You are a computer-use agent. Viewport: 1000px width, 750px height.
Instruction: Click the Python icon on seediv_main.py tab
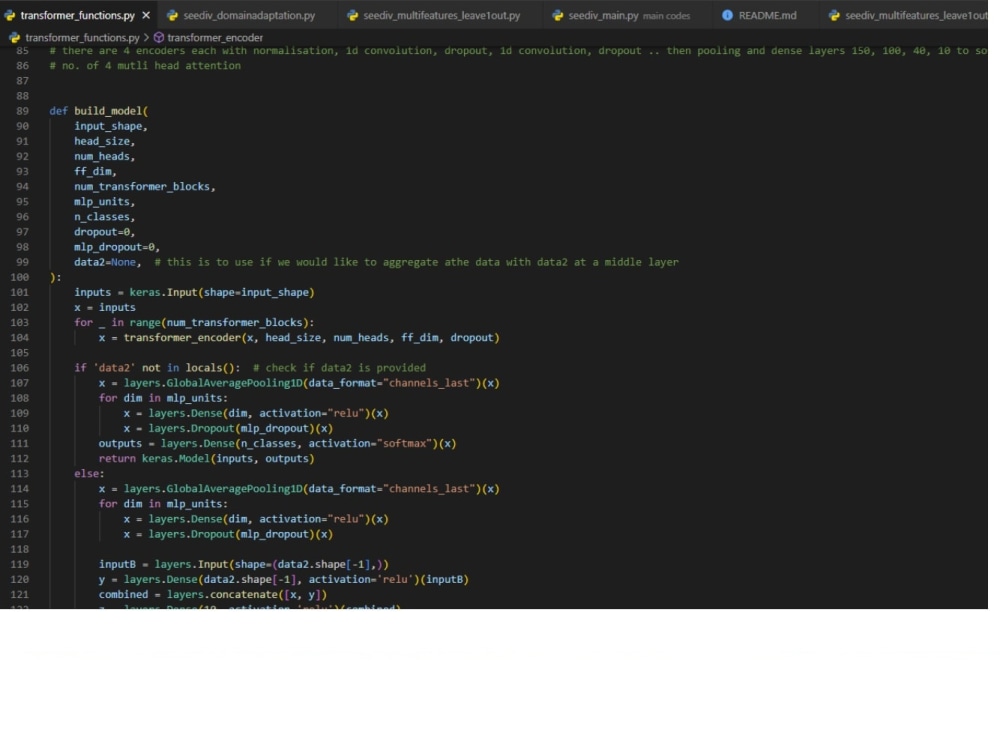coord(557,15)
